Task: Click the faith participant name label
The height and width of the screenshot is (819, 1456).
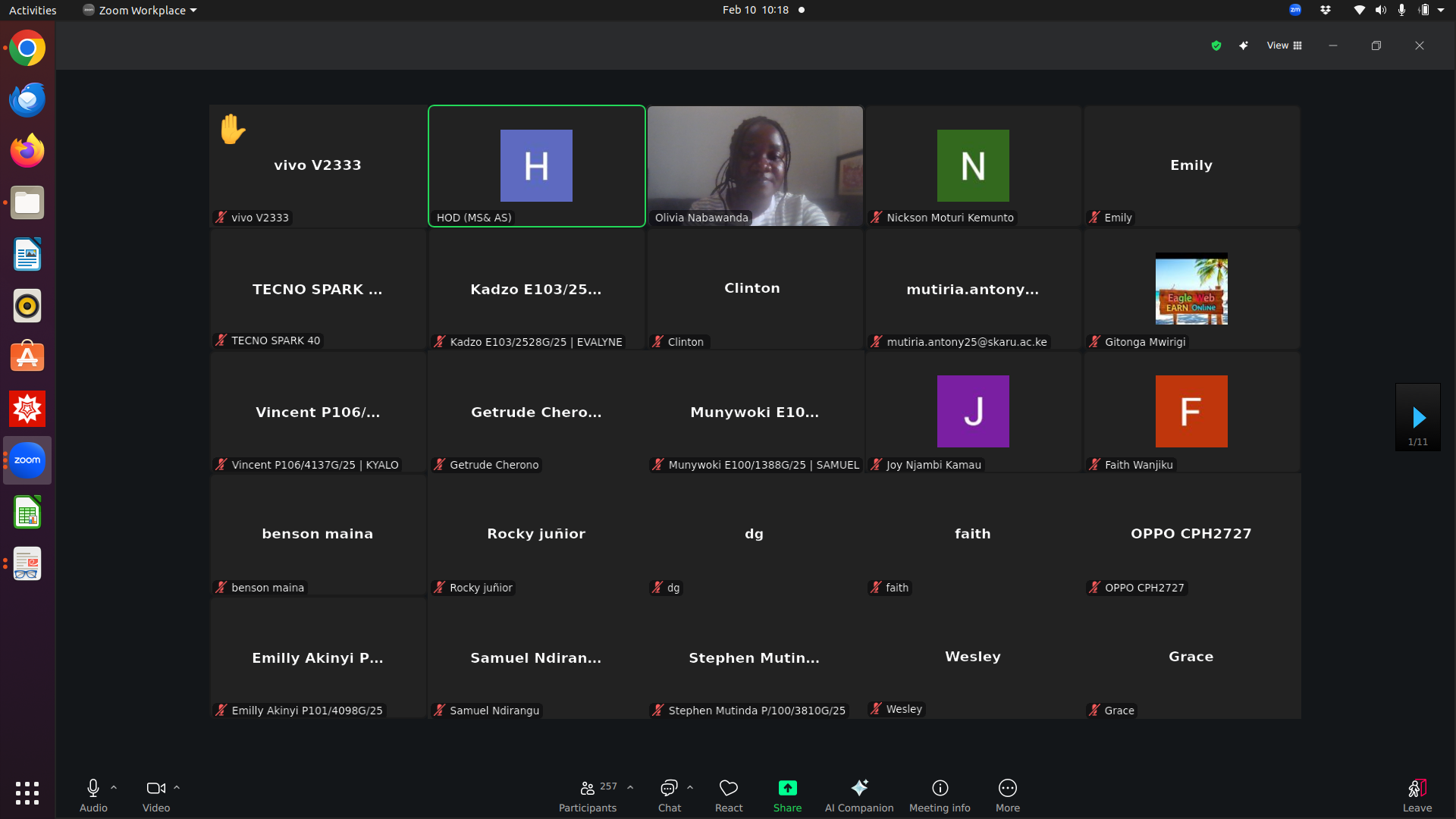Action: 897,588
